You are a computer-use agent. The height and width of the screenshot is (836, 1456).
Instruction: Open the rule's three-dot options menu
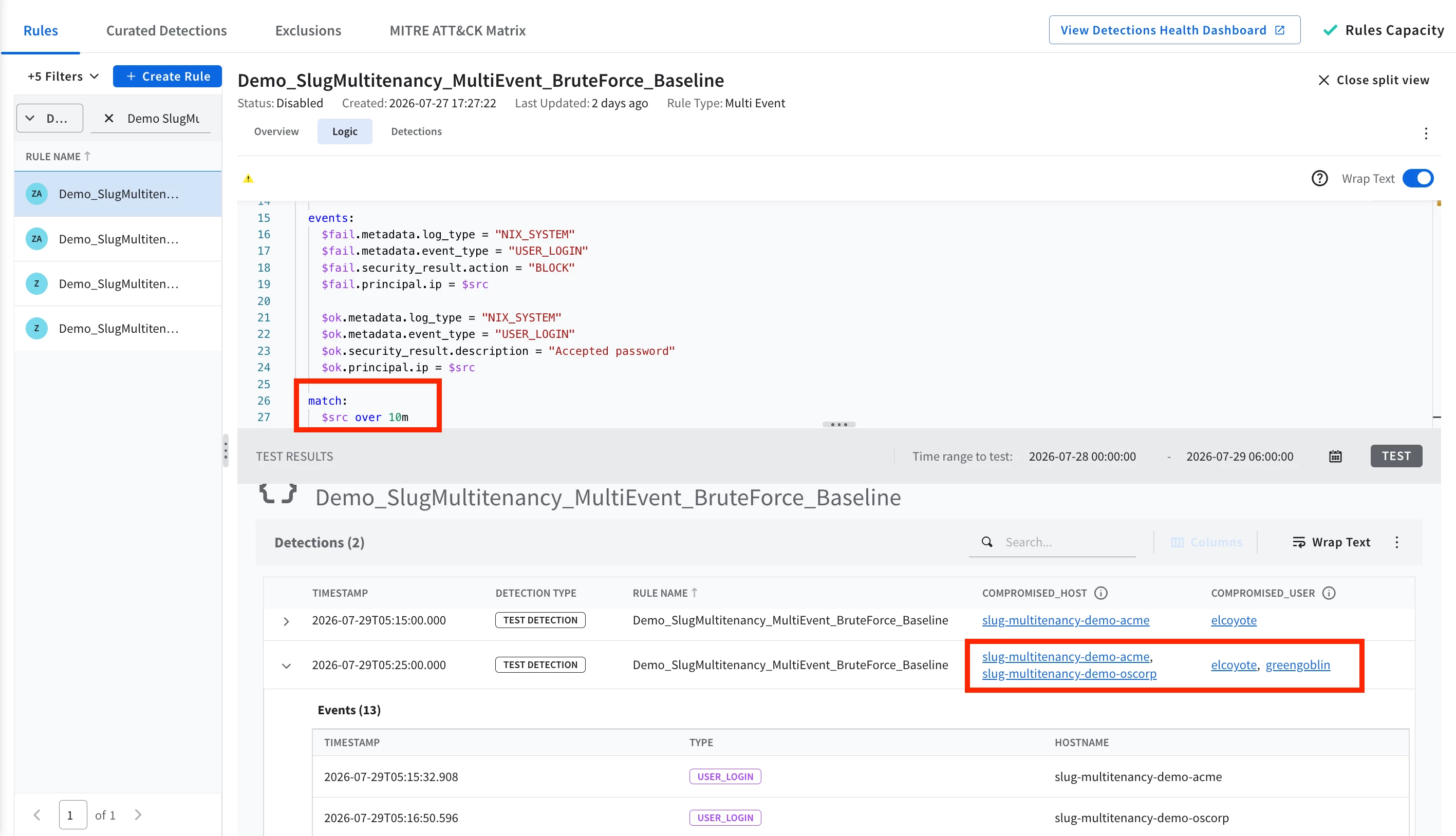click(x=1426, y=133)
